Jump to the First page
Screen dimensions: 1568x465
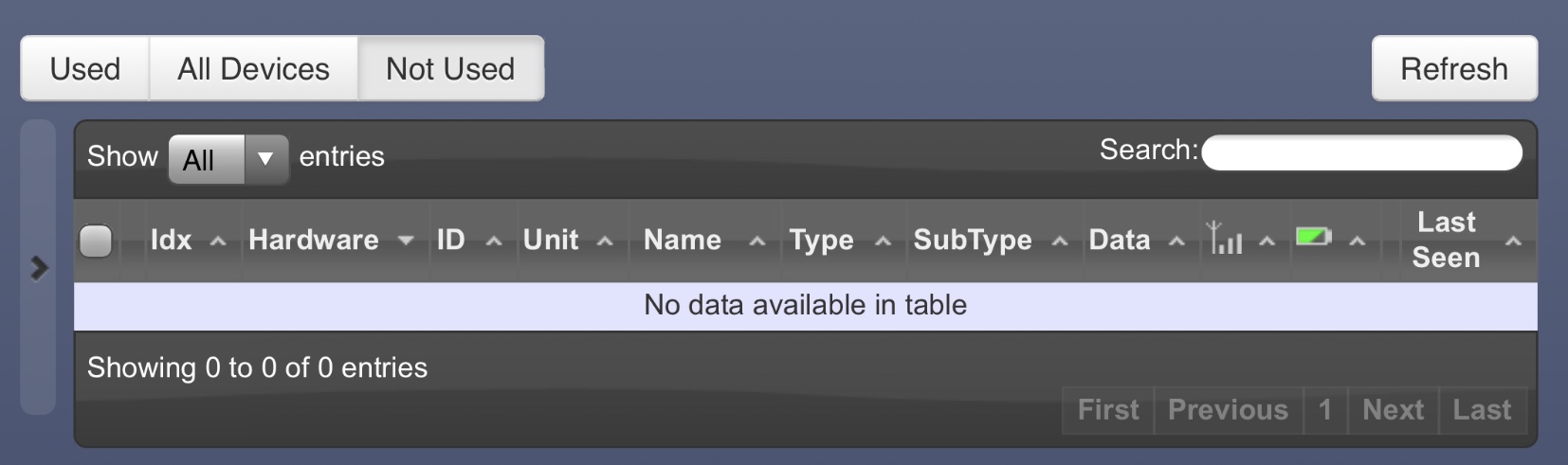1108,410
